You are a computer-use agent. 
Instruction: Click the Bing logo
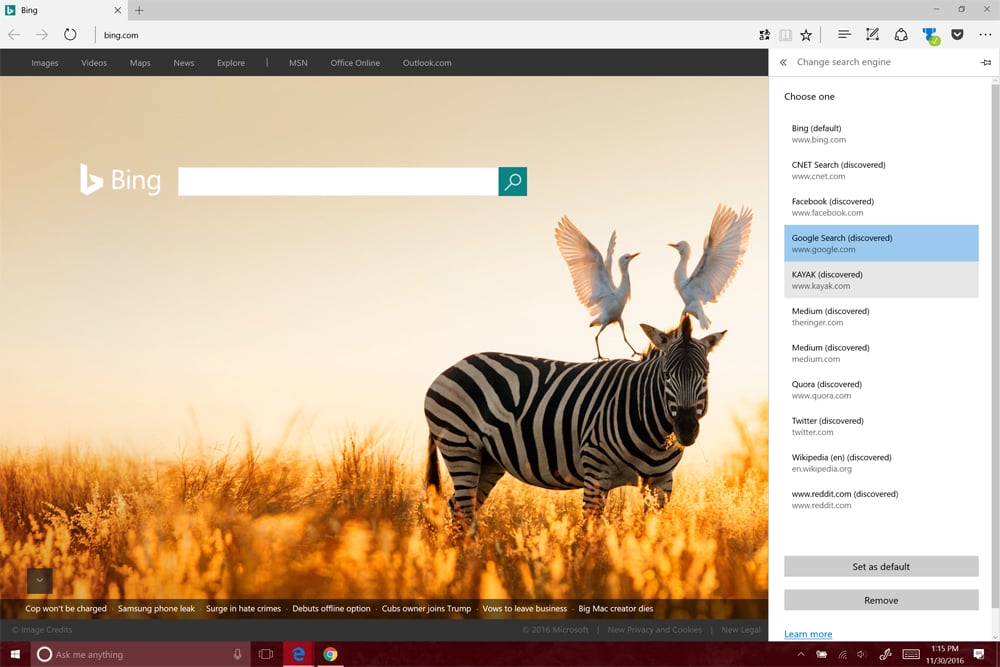(x=121, y=180)
